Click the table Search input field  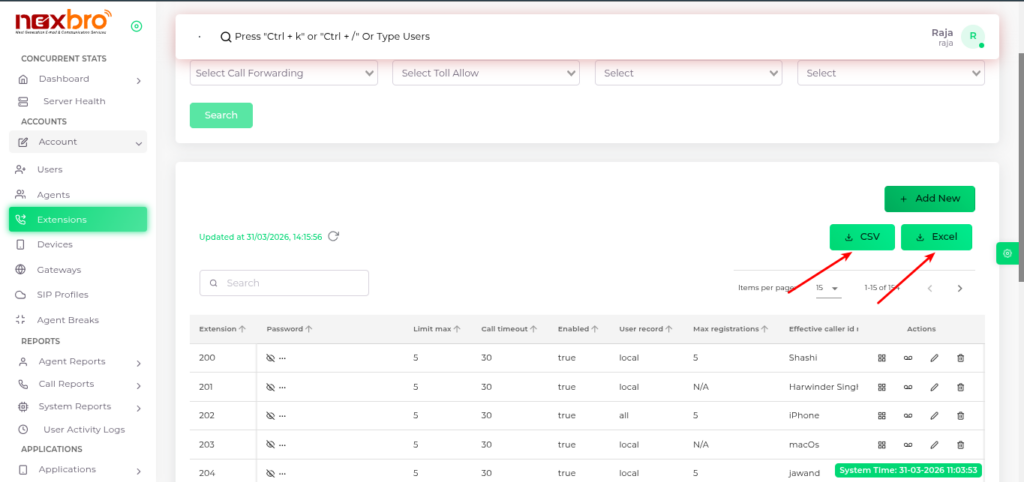(284, 283)
